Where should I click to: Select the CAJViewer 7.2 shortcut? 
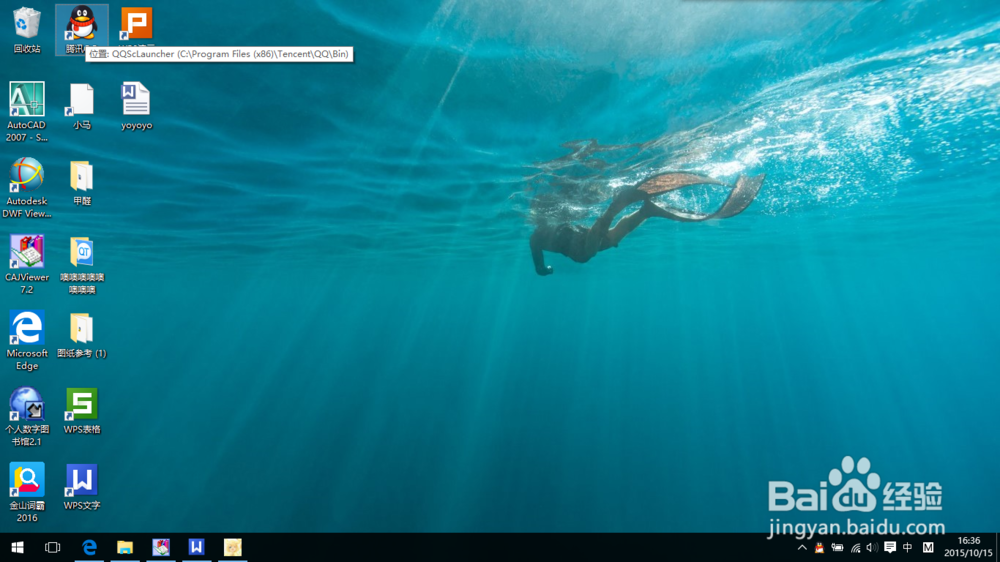point(27,264)
